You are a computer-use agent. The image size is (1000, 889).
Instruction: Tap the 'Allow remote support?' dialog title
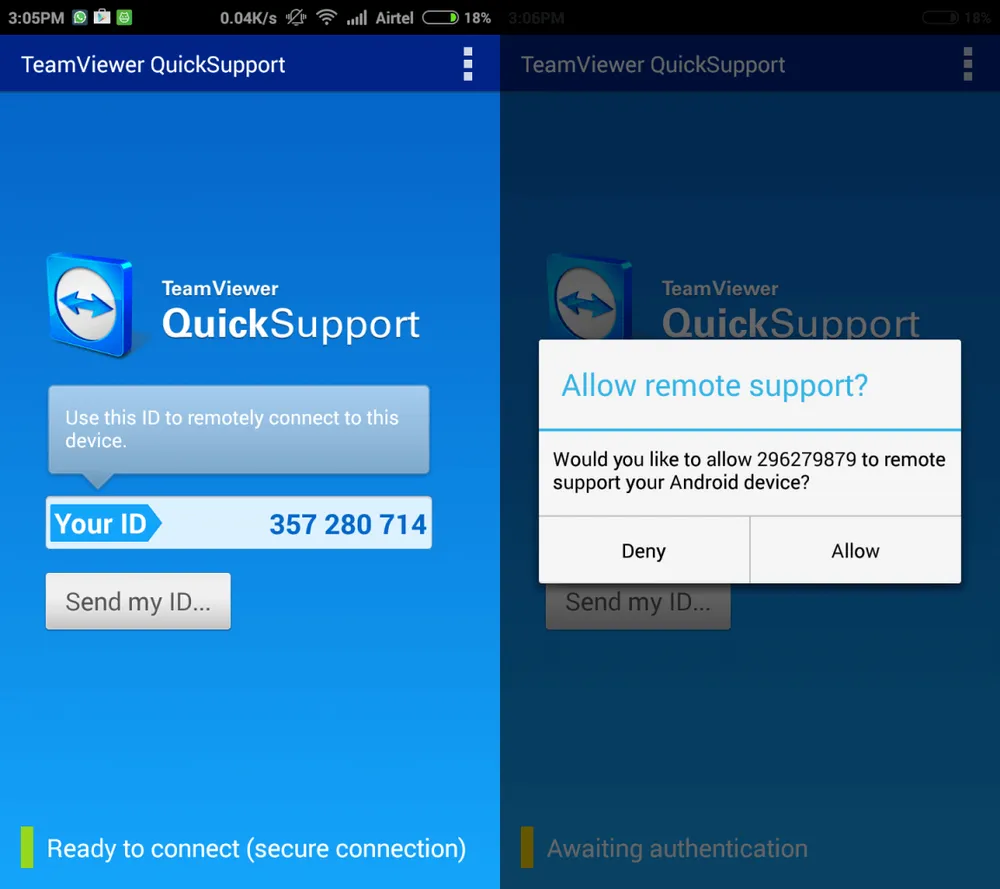(714, 386)
